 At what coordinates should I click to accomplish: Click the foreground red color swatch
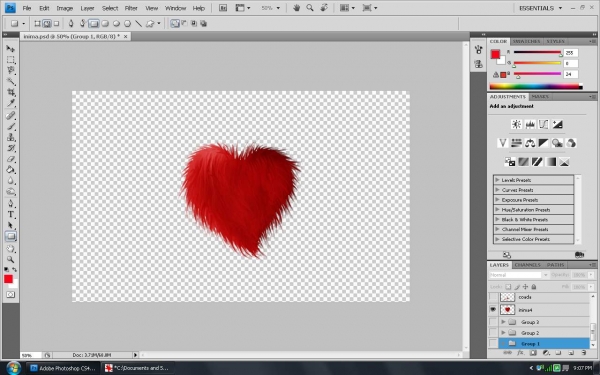pos(8,279)
